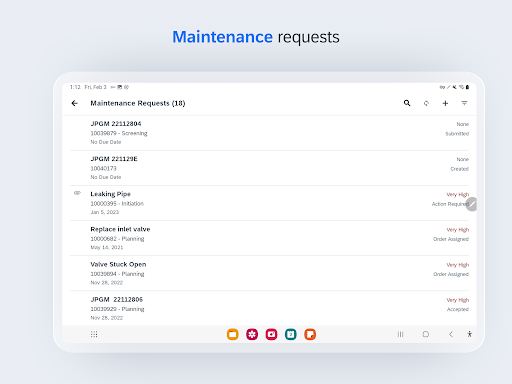Open the filter options icon

[x=464, y=103]
